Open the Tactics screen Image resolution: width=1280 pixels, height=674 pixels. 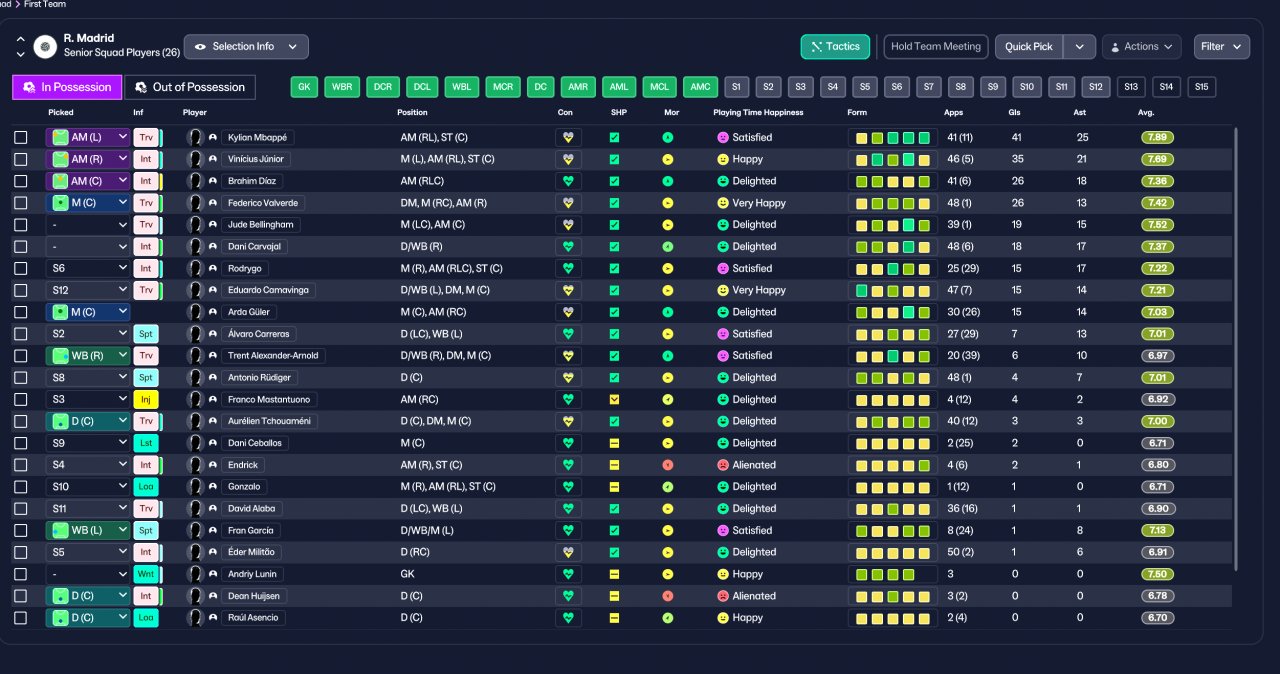point(835,47)
